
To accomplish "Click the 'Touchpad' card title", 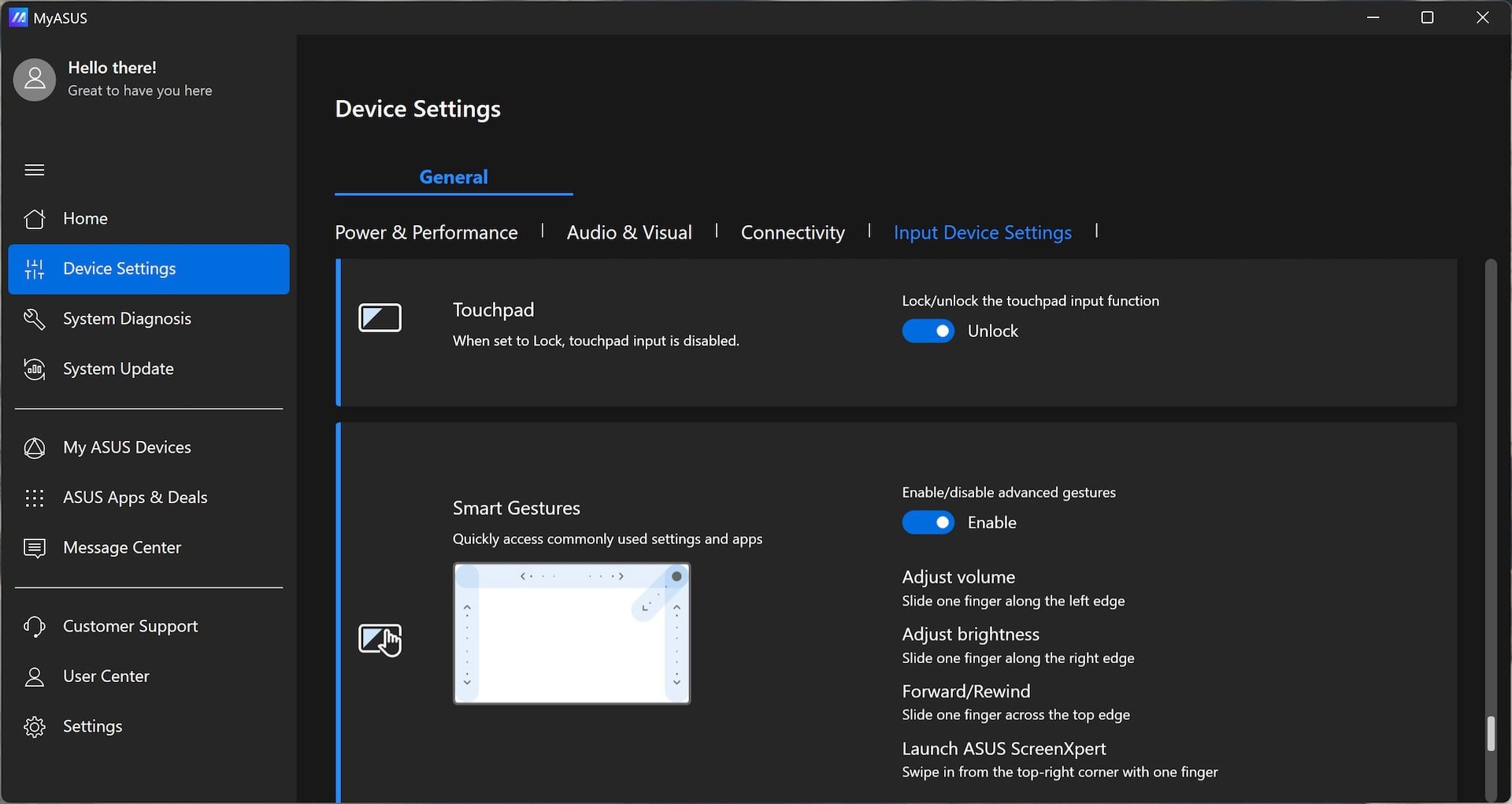I will point(493,310).
